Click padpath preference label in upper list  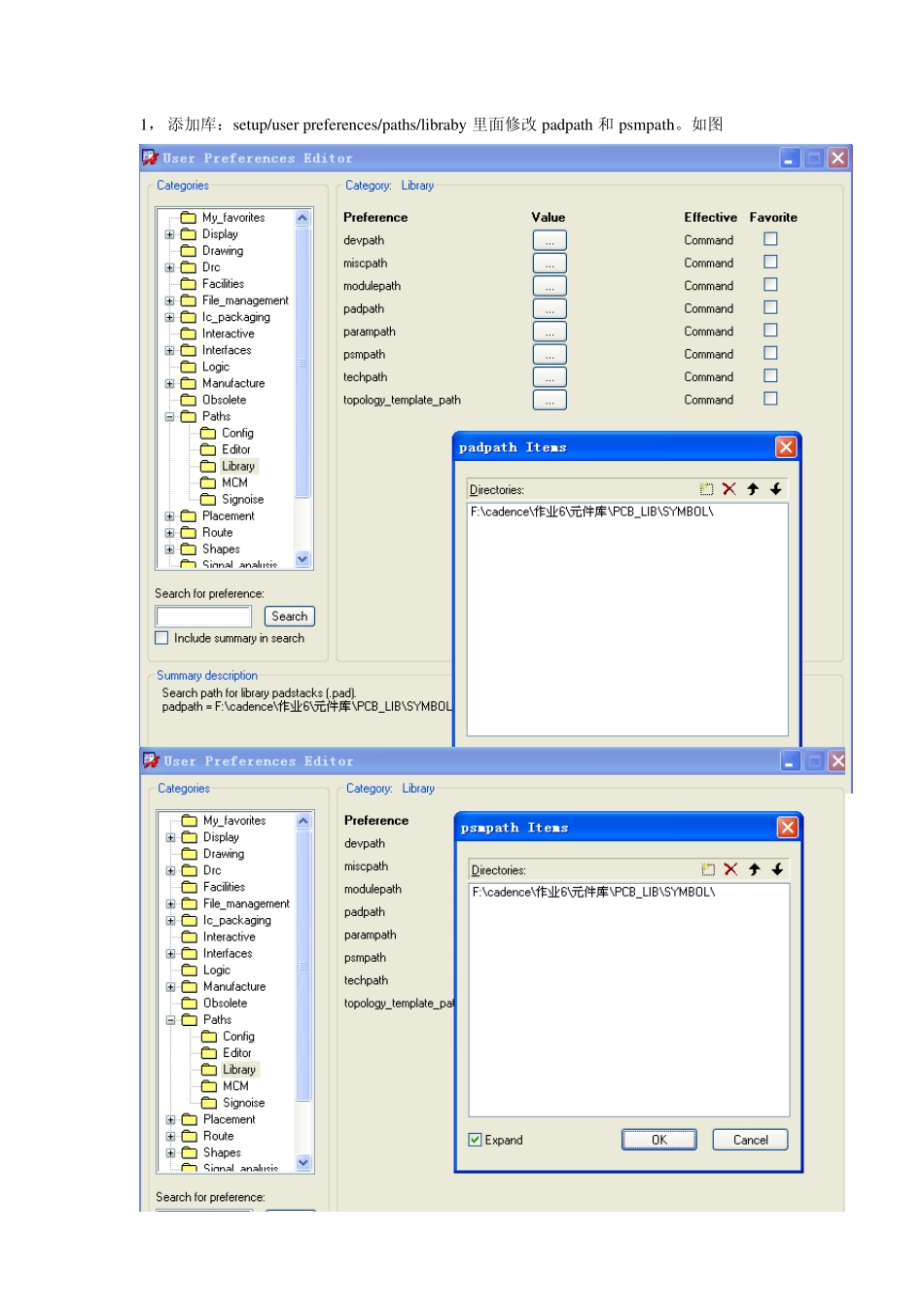364,308
